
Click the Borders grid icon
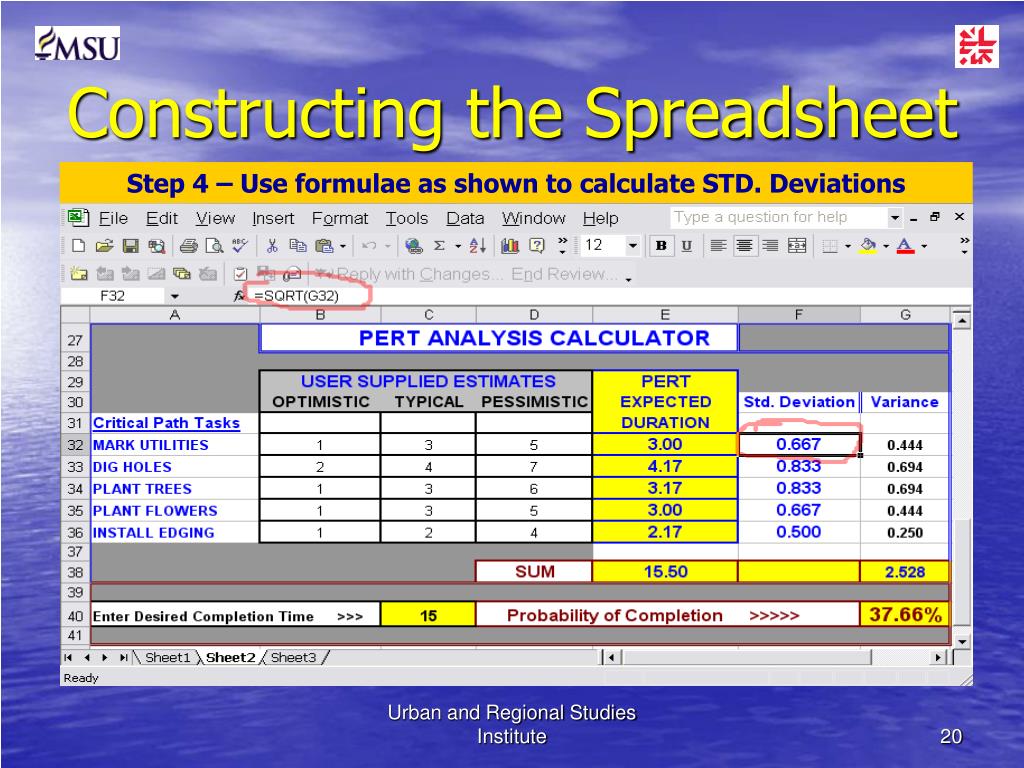click(829, 246)
